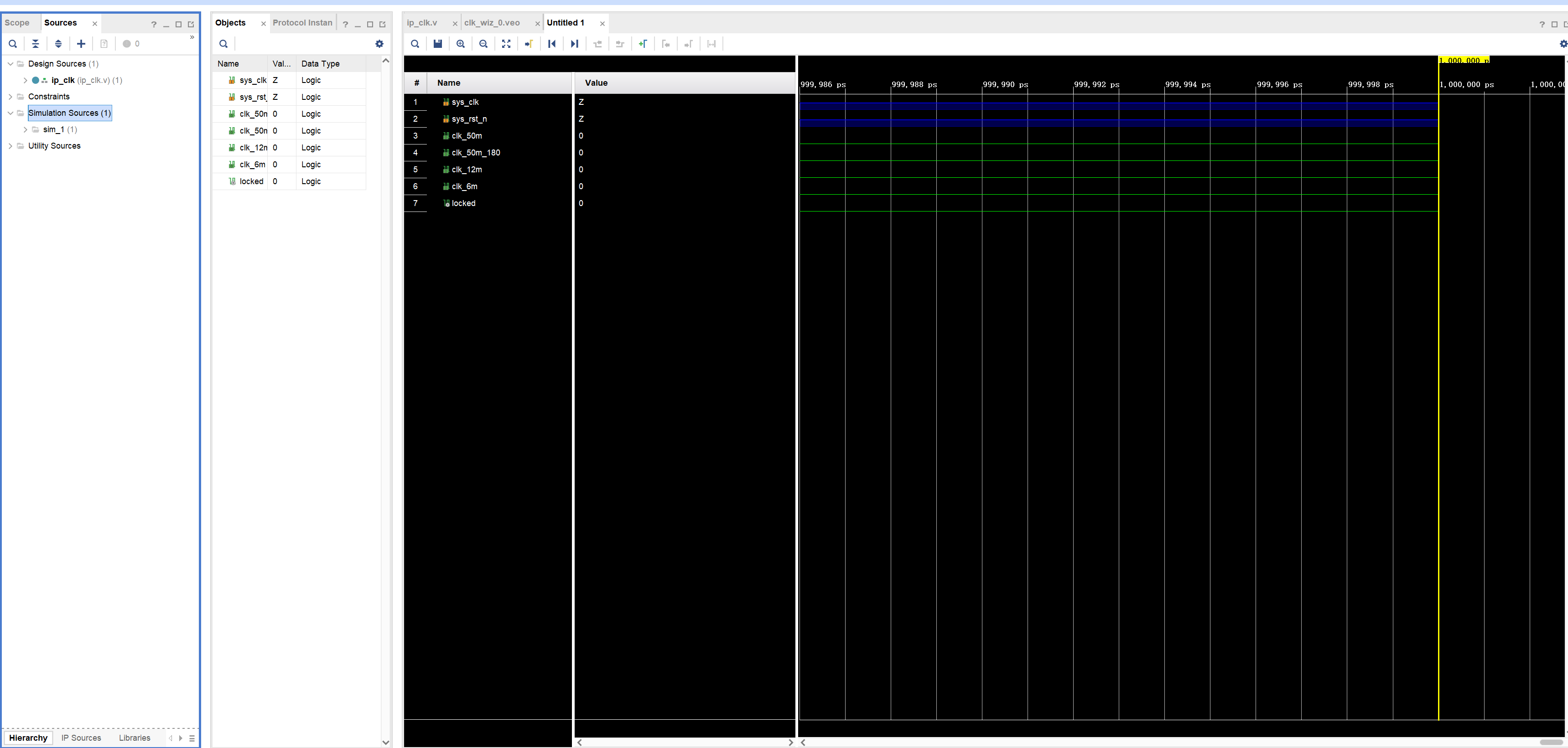The height and width of the screenshot is (748, 1568).
Task: Open the IP Sources tab at the bottom
Action: [x=81, y=738]
